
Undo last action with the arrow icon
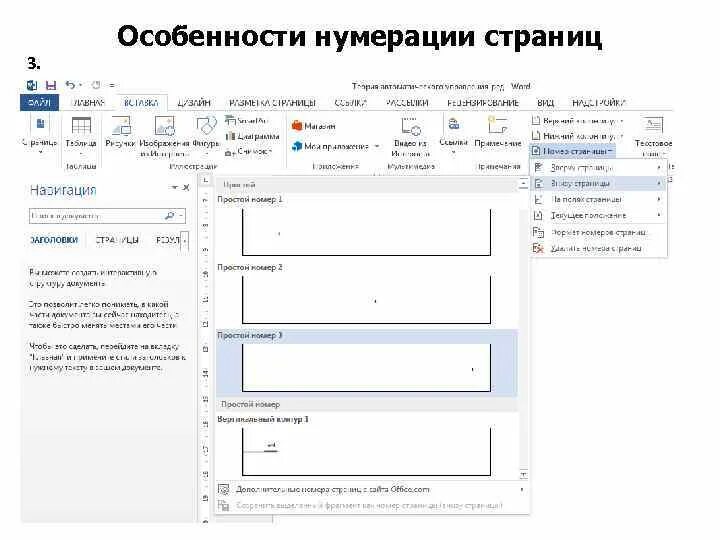tap(70, 85)
